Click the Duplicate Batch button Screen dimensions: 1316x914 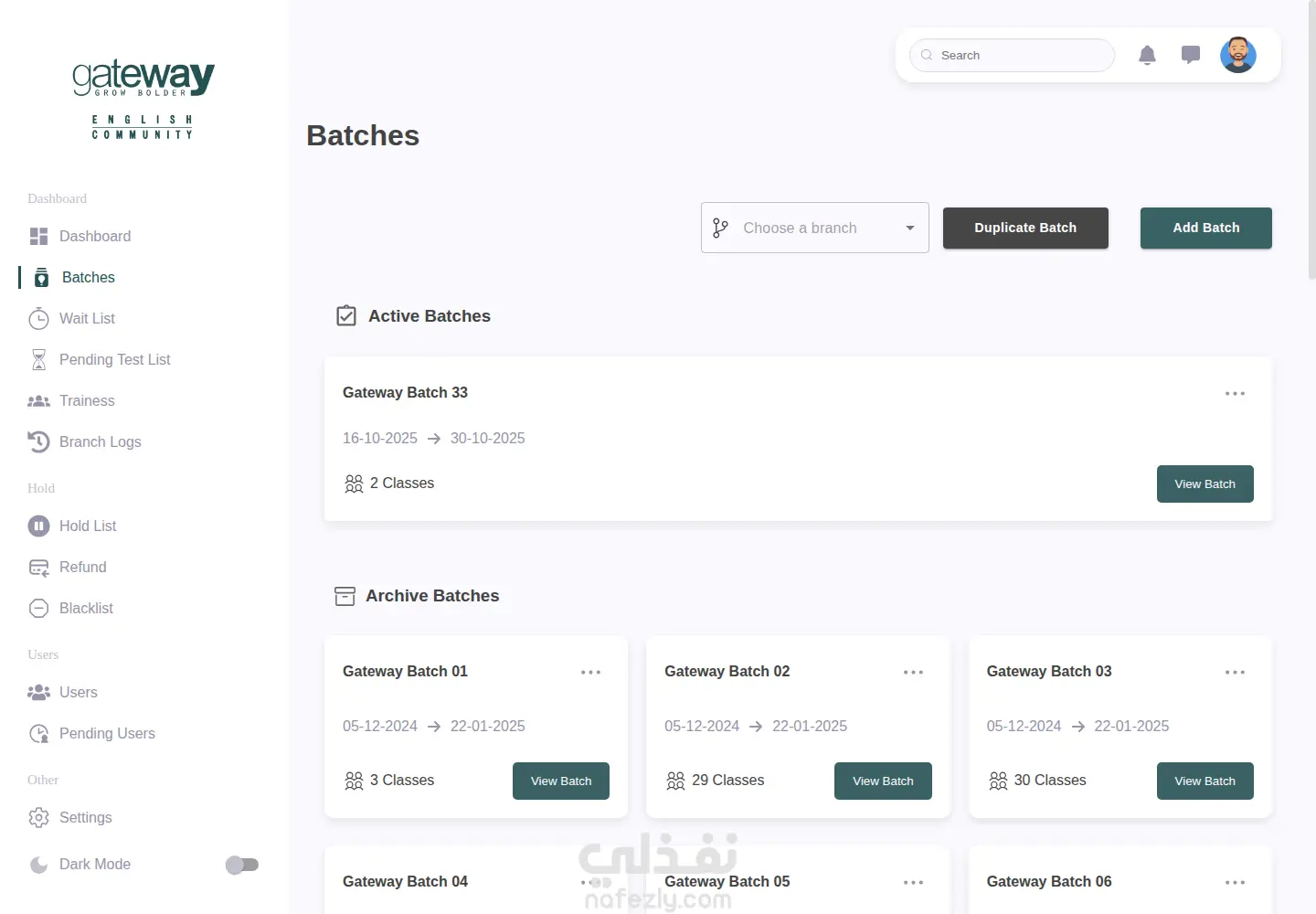click(x=1025, y=228)
